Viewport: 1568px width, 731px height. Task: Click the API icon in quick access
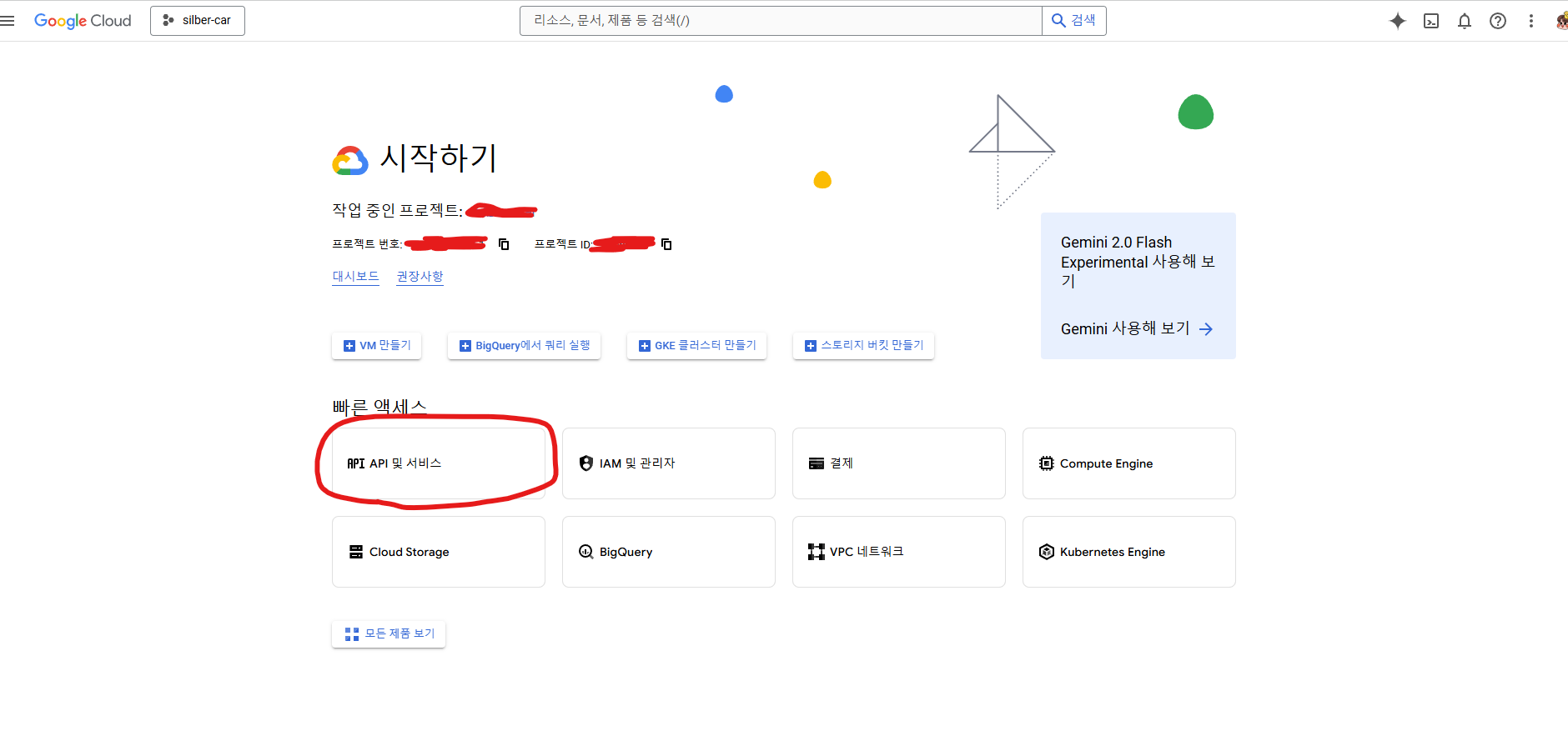click(x=356, y=463)
